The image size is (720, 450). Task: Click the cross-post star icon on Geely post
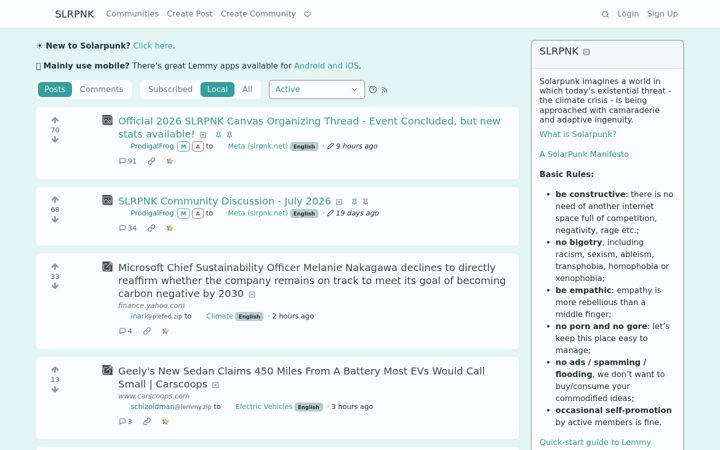[x=165, y=422]
